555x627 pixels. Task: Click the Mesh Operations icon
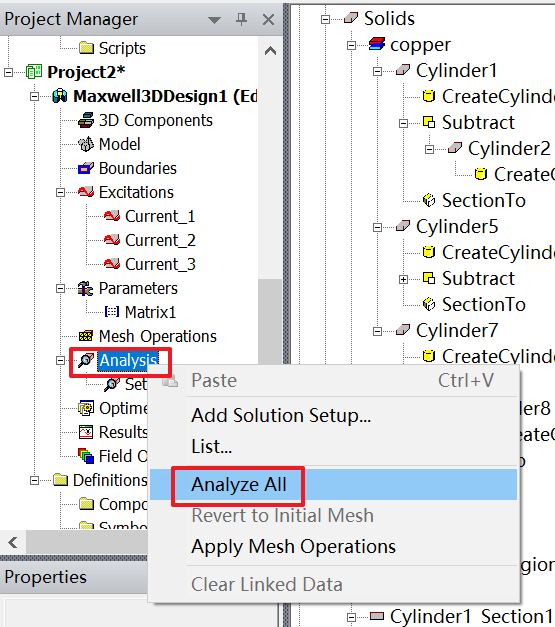pos(86,336)
